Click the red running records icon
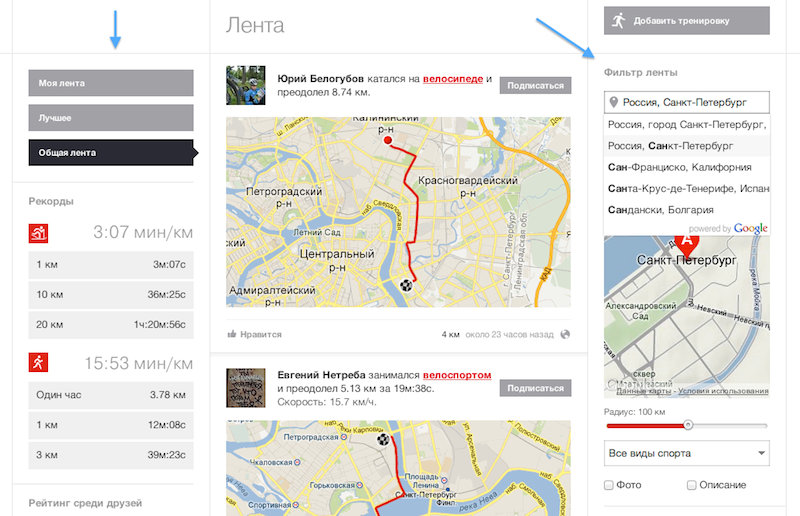800x516 pixels. point(38,361)
